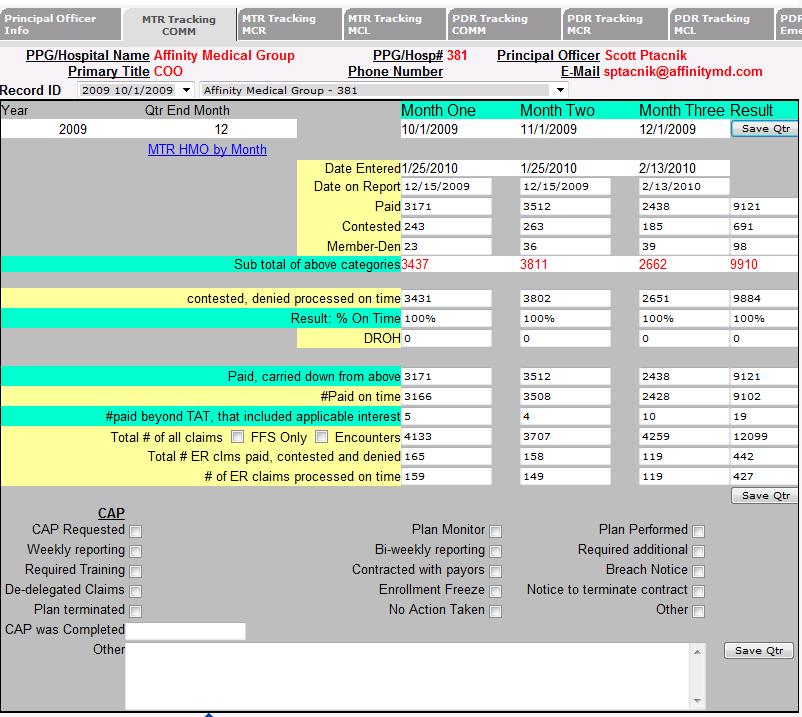
Task: Click Save Qtr button beside Month Three date
Action: 765,129
